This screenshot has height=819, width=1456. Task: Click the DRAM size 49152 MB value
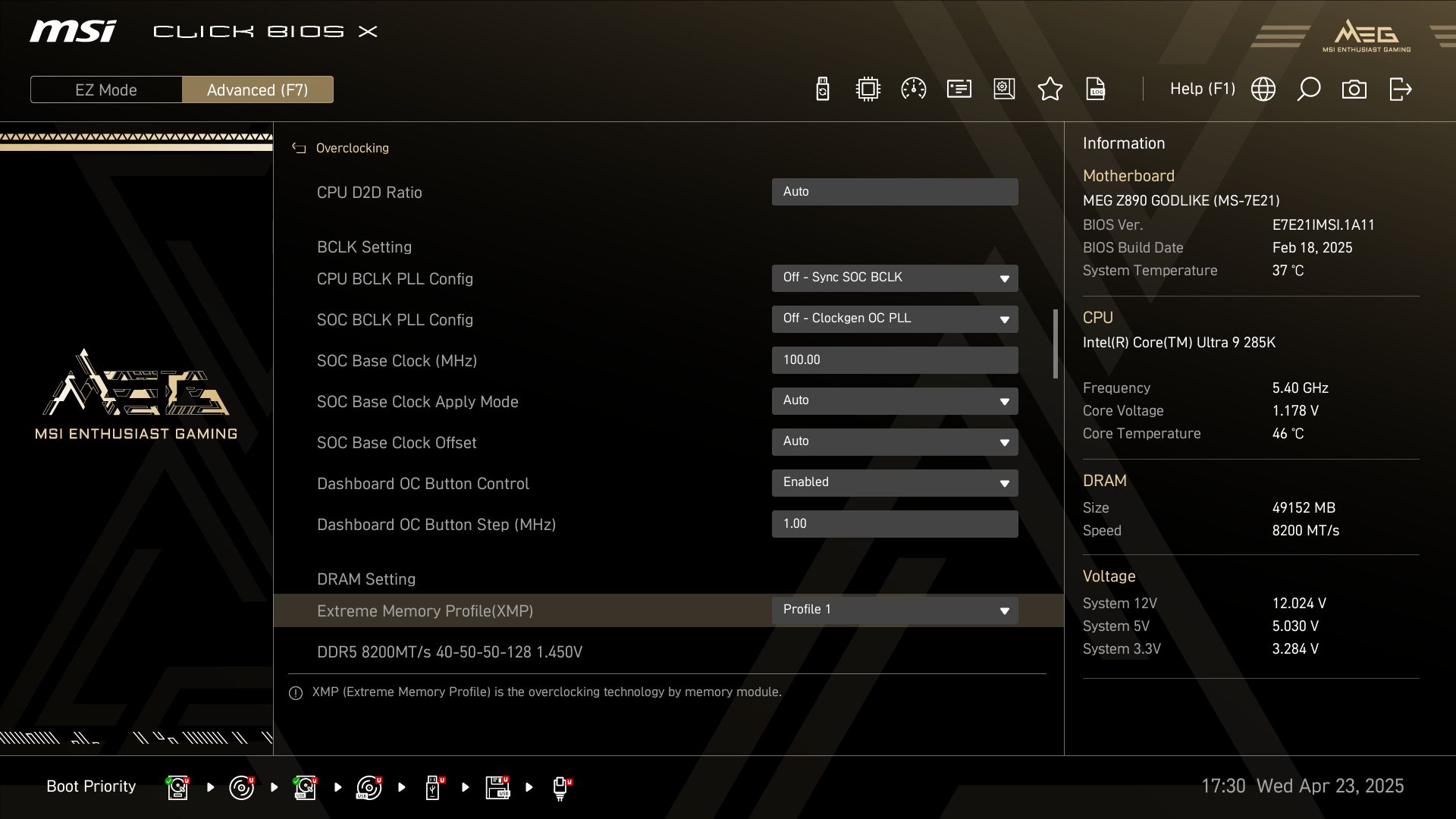tap(1304, 508)
